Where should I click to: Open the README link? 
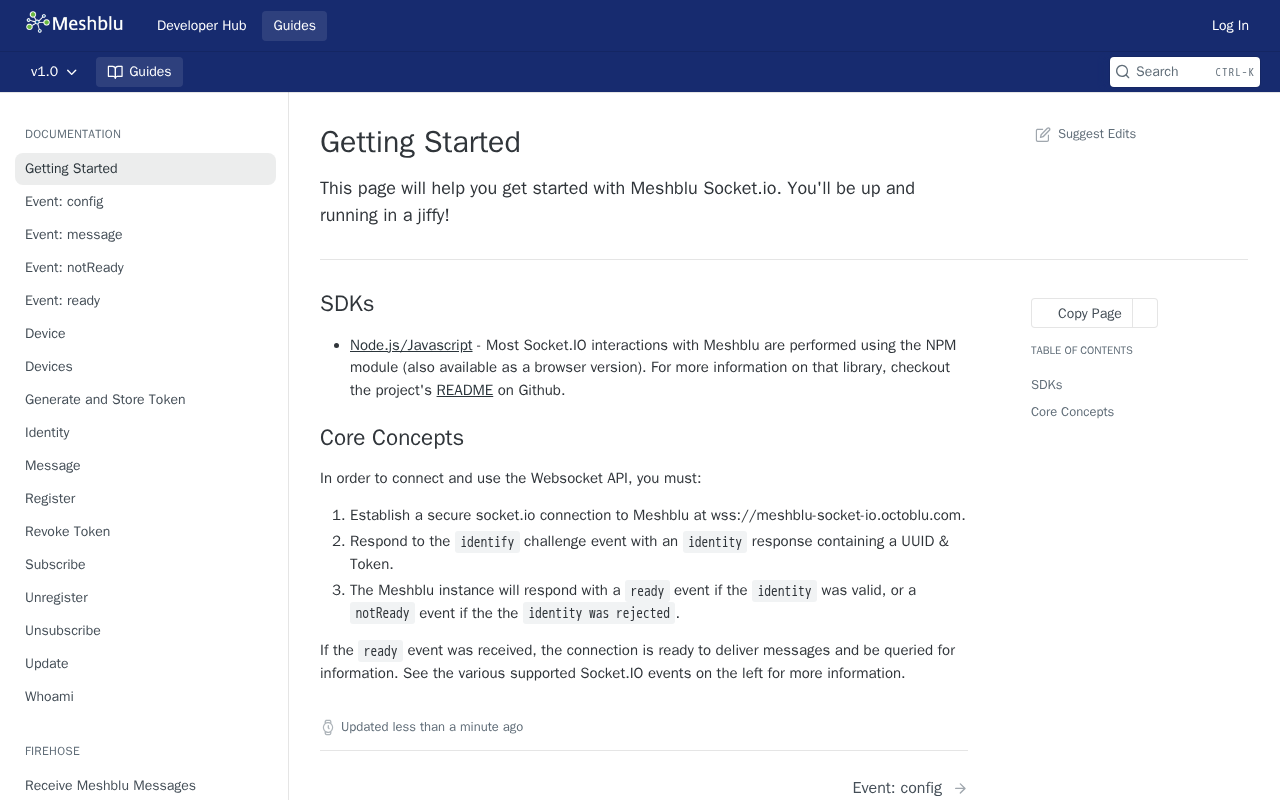tap(464, 390)
